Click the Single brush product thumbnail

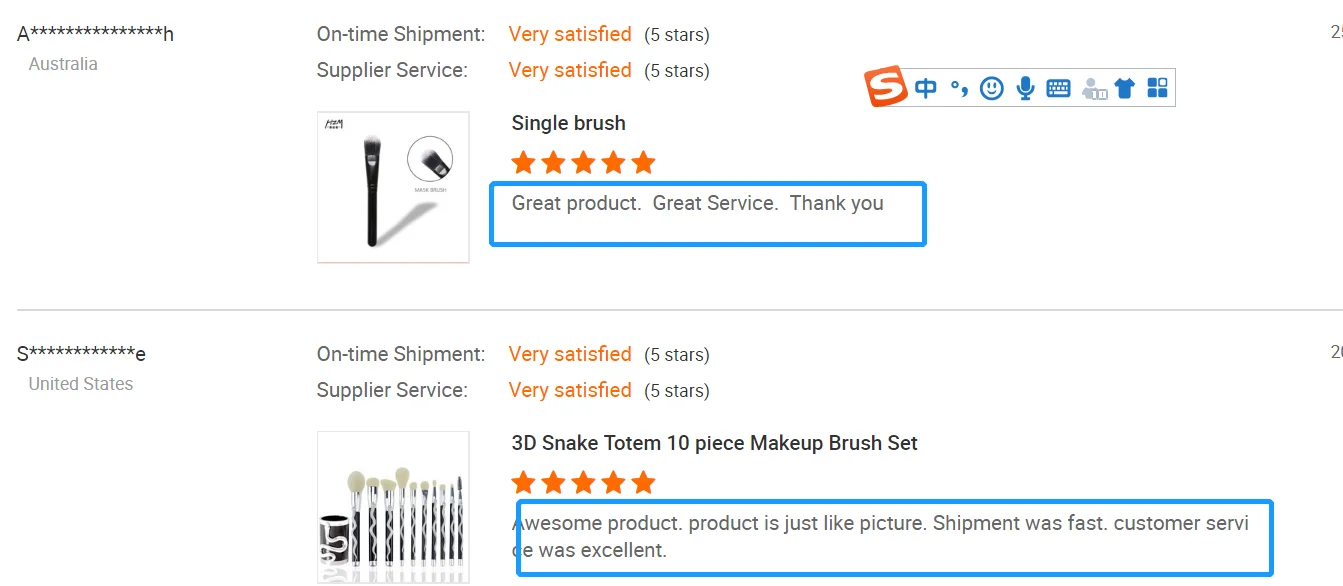coord(393,187)
